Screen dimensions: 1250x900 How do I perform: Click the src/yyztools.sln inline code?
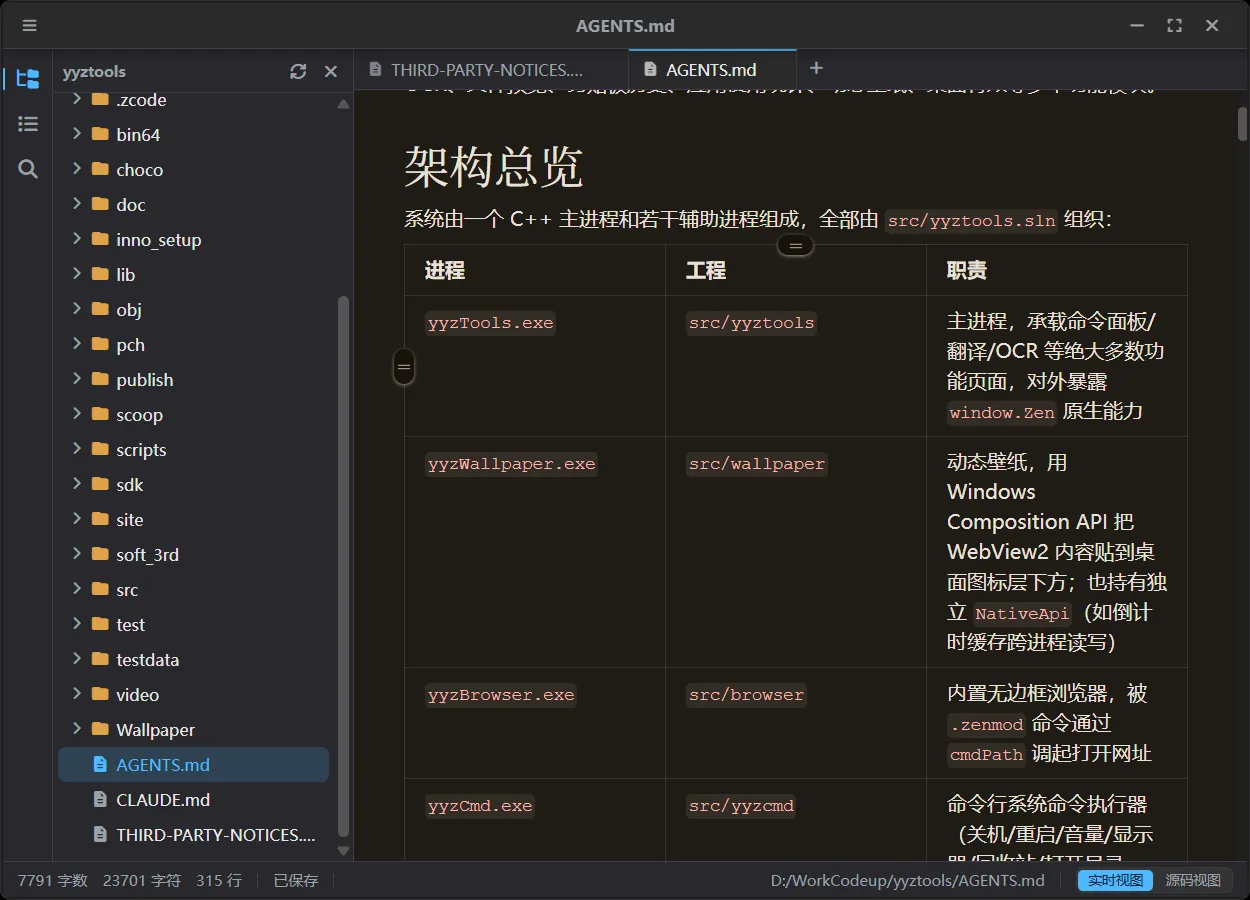(x=971, y=221)
